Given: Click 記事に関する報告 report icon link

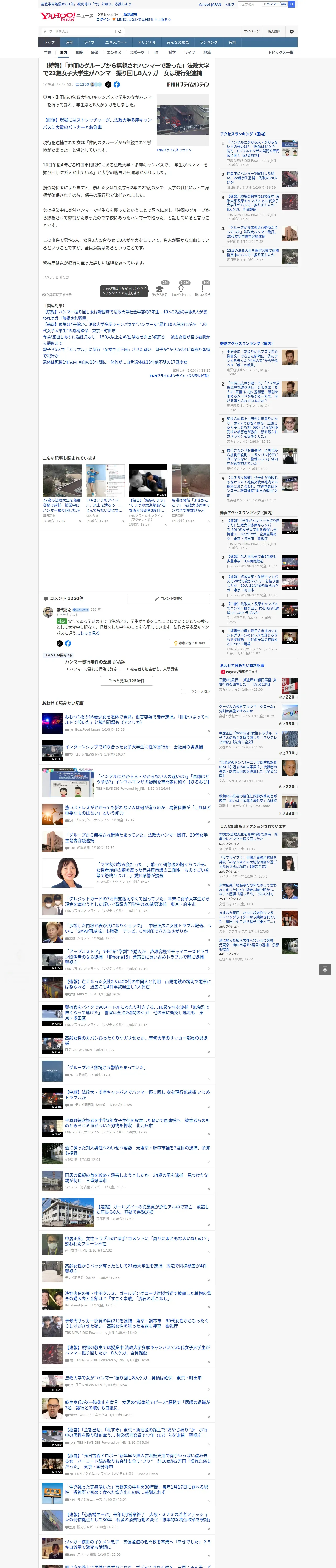Looking at the screenshot, I should pyautogui.click(x=57, y=295).
